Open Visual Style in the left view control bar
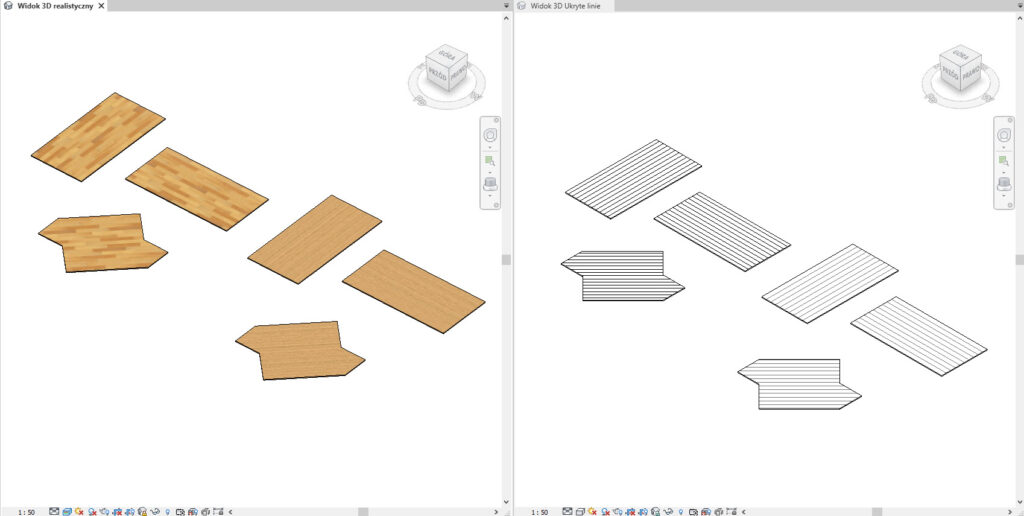This screenshot has width=1024, height=516. click(67, 511)
